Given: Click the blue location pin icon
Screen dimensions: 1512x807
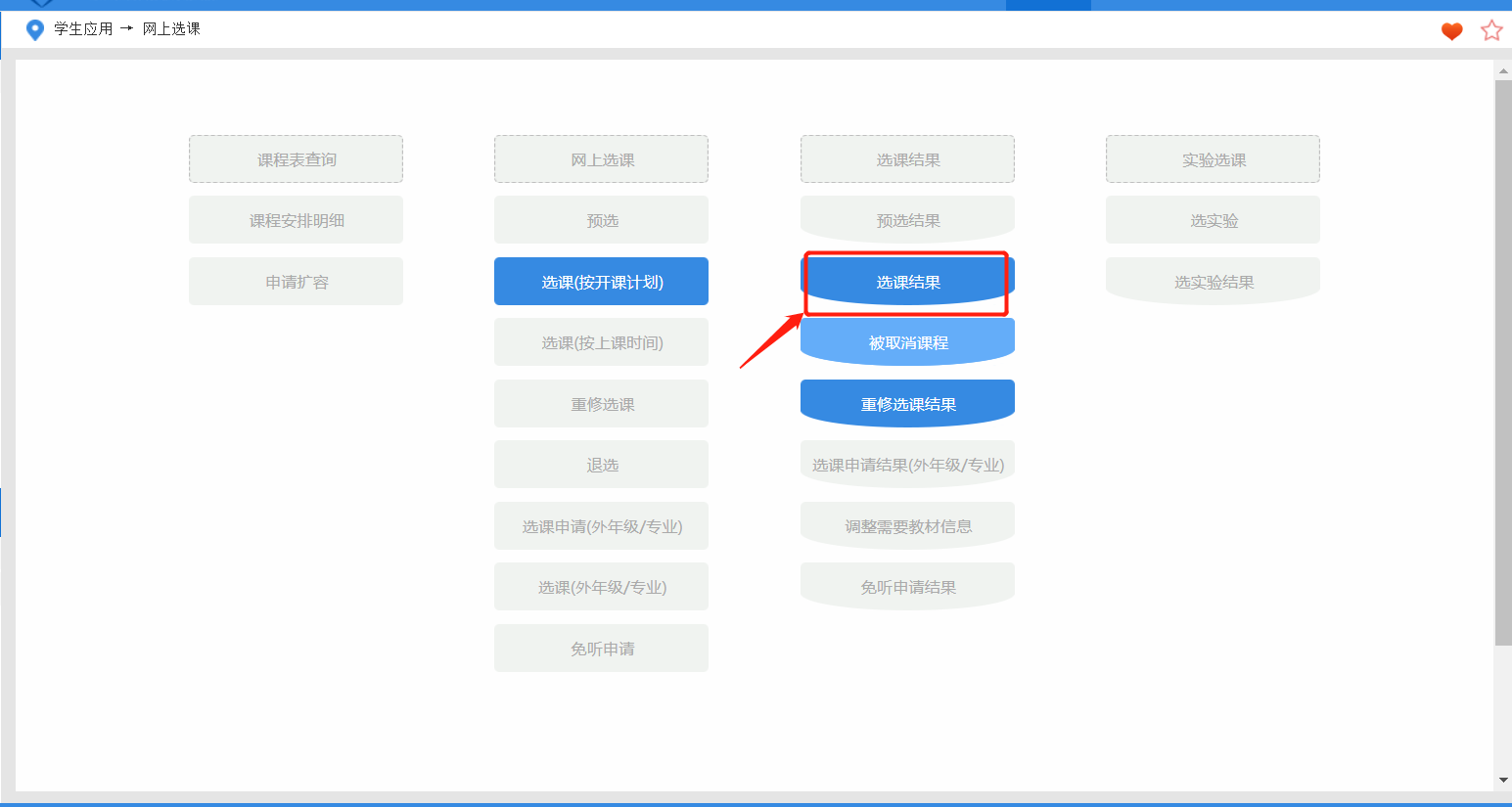Looking at the screenshot, I should (36, 28).
